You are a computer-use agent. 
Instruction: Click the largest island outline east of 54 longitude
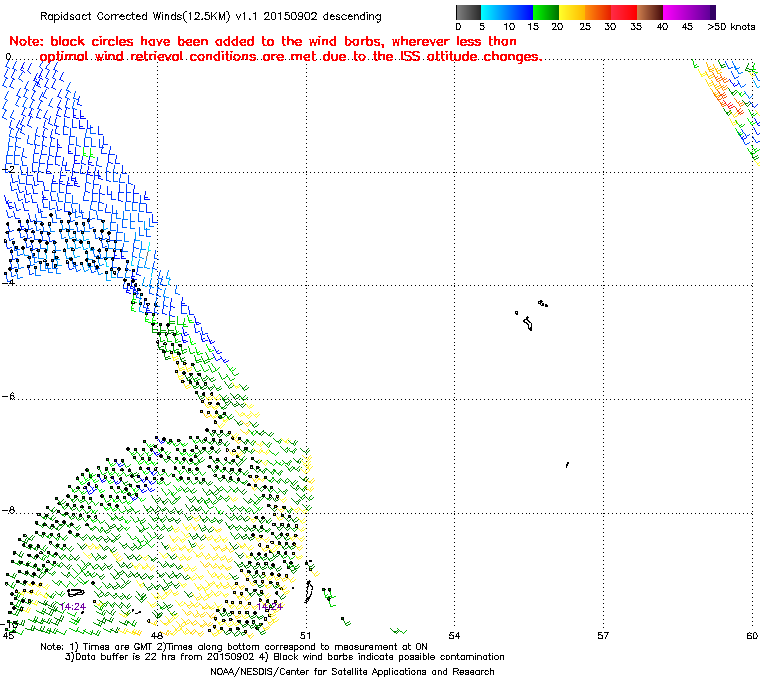528,323
